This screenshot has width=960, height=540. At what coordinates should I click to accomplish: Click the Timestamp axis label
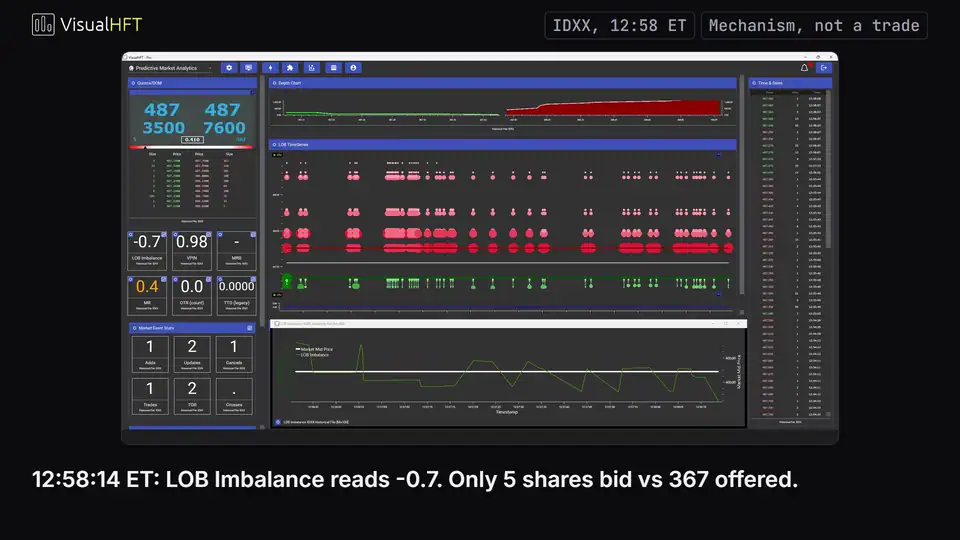(506, 412)
